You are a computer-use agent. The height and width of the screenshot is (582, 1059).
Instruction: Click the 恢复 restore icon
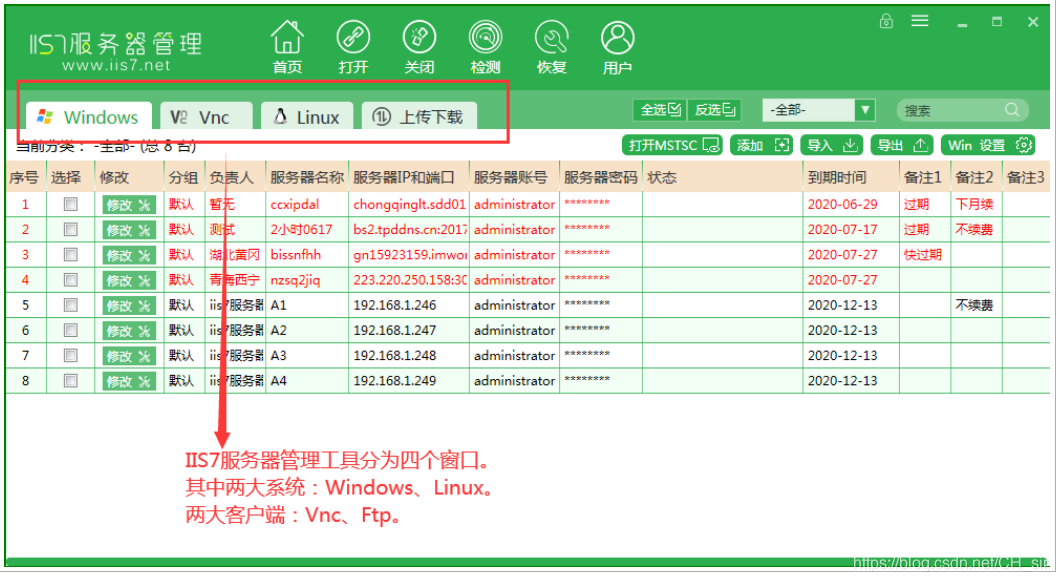(551, 46)
